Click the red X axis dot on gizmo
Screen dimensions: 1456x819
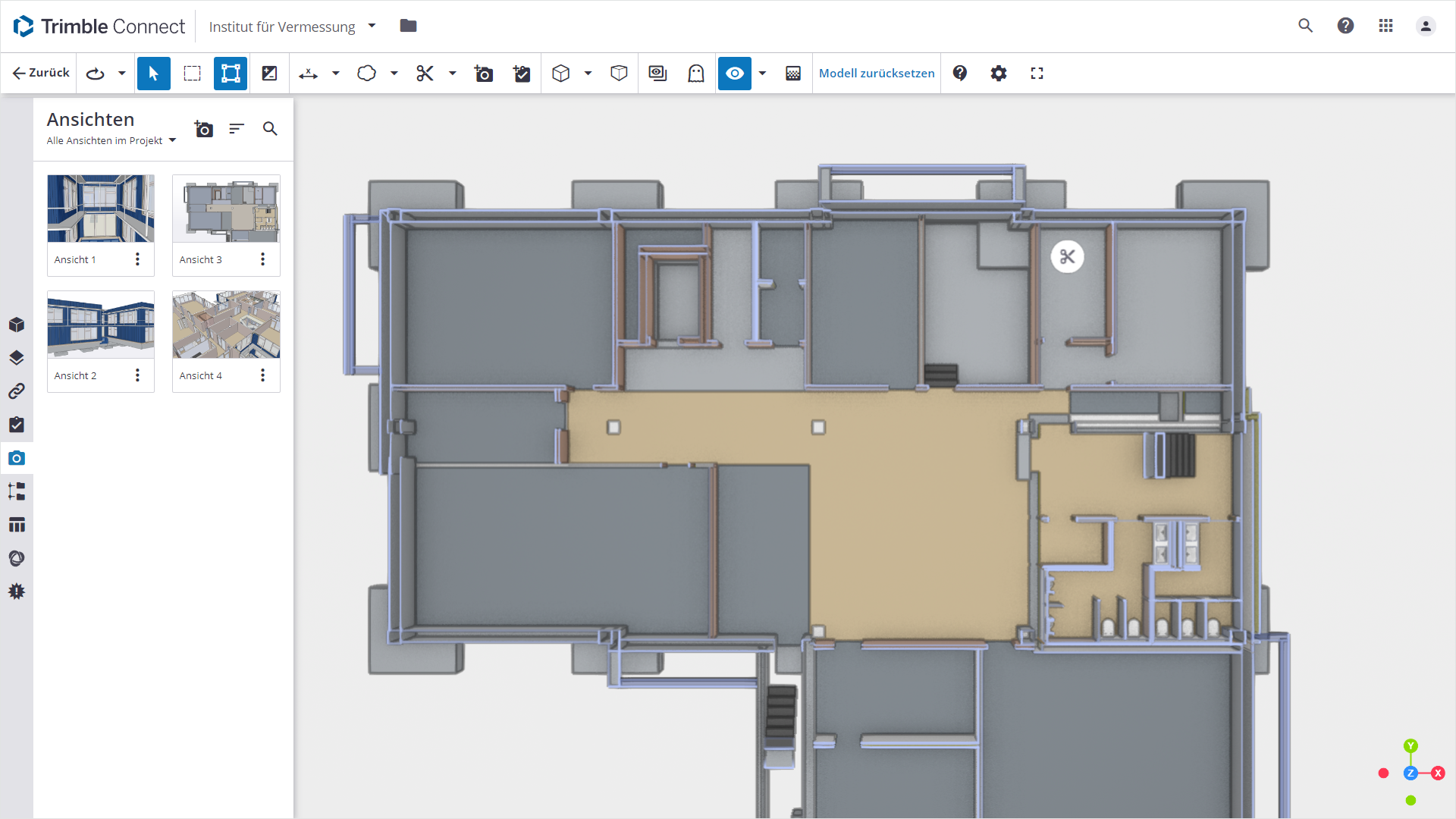point(1438,773)
